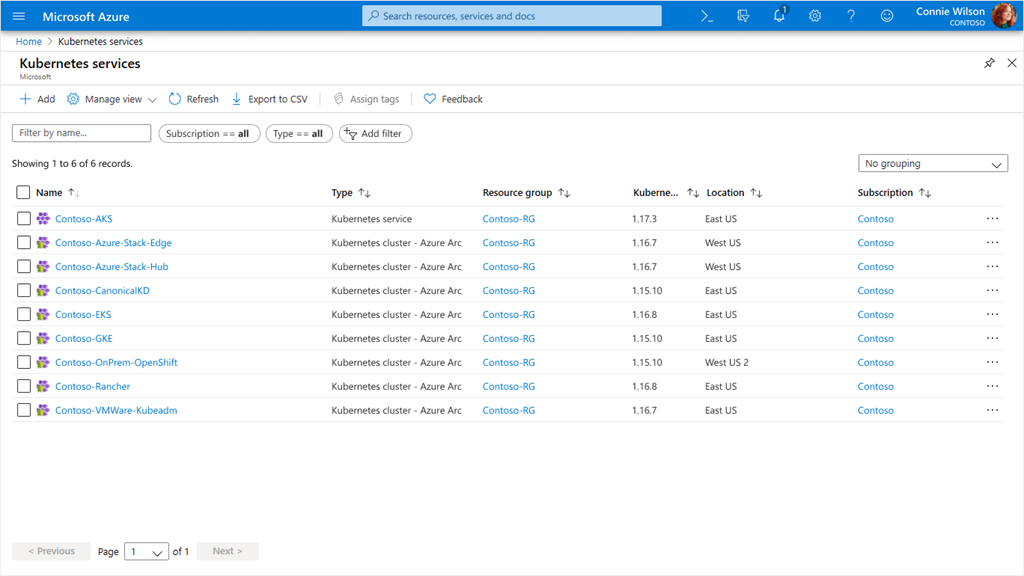This screenshot has height=576, width=1024.
Task: Open the hamburger portal menu
Action: [x=18, y=16]
